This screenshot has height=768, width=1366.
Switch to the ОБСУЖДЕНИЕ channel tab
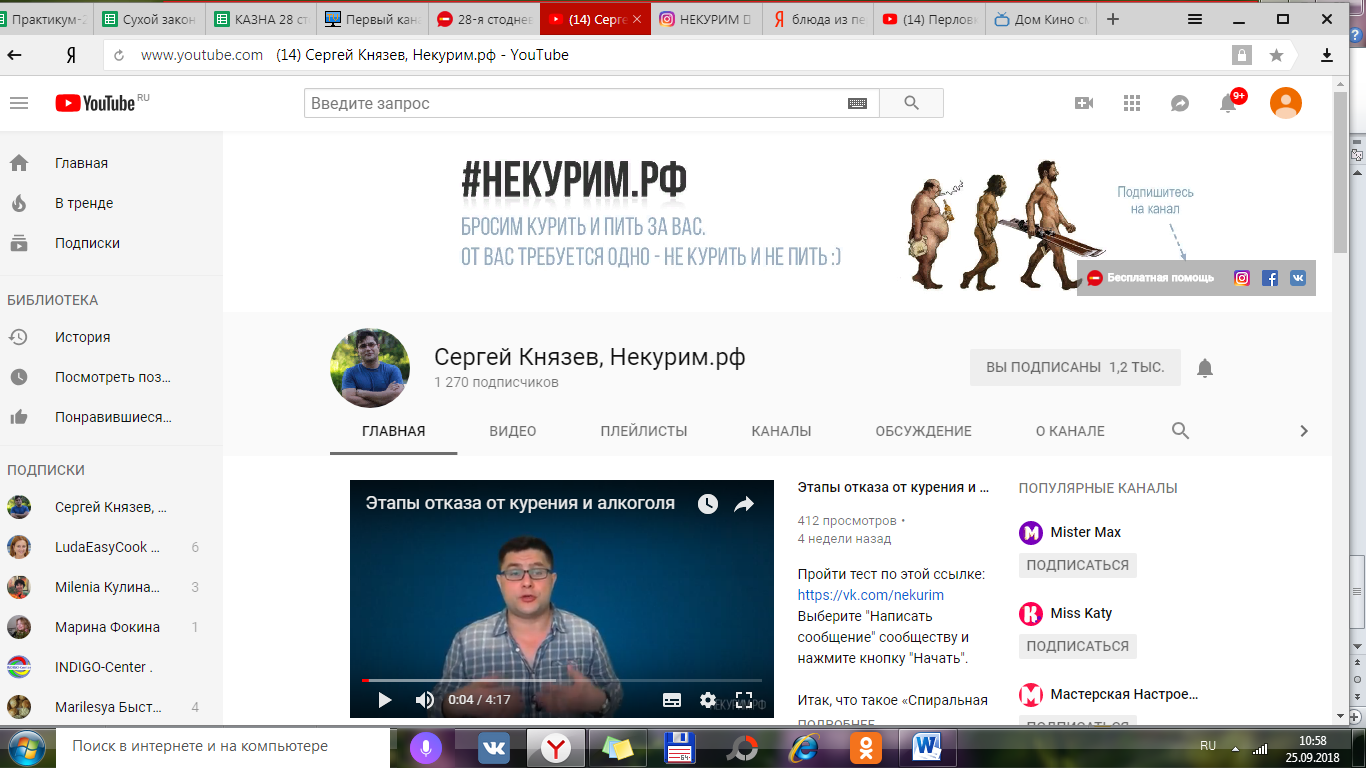coord(923,431)
